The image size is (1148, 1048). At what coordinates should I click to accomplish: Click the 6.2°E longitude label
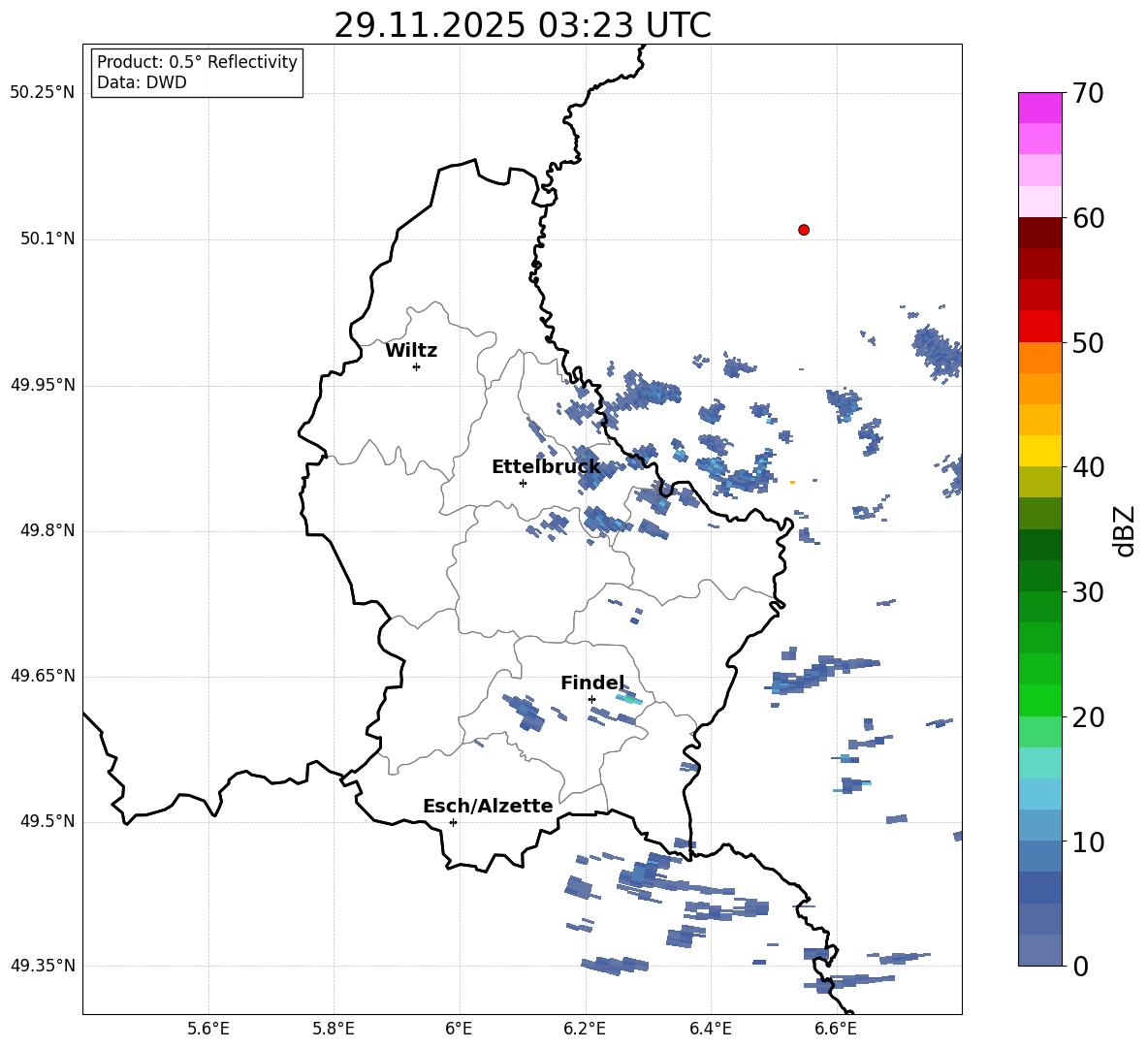(585, 1029)
